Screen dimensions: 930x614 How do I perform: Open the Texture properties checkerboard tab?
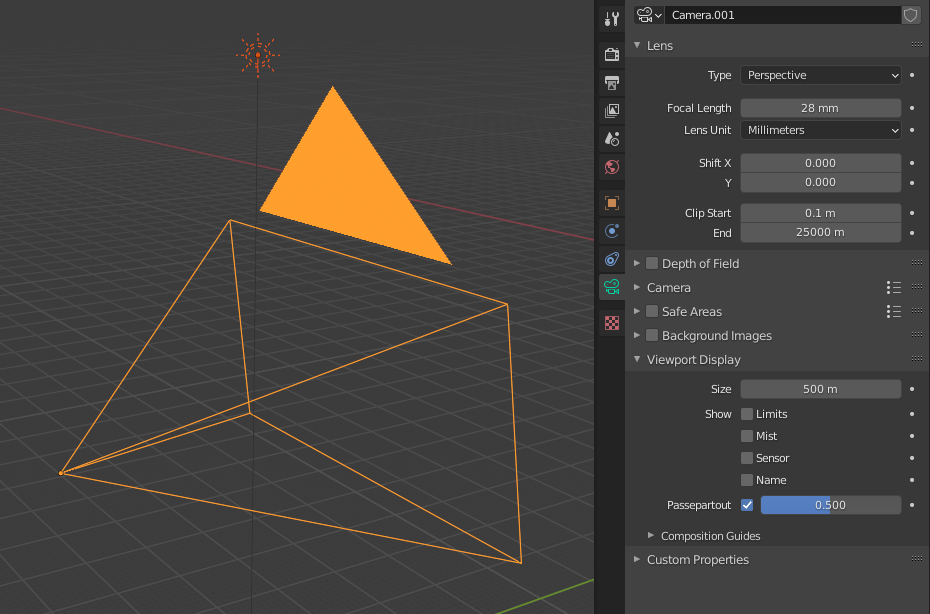611,323
